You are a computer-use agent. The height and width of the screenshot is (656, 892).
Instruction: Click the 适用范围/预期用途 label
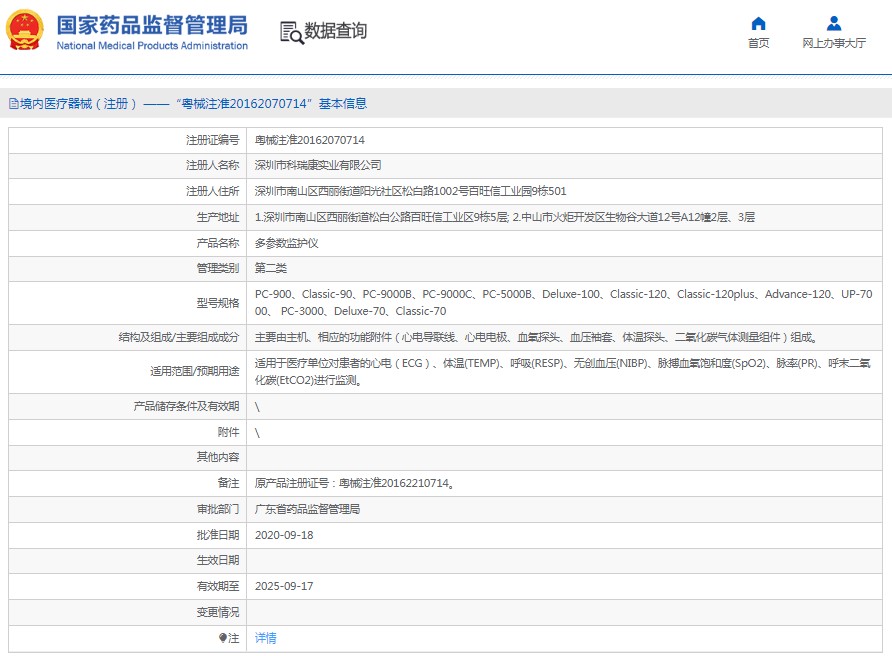pyautogui.click(x=195, y=372)
